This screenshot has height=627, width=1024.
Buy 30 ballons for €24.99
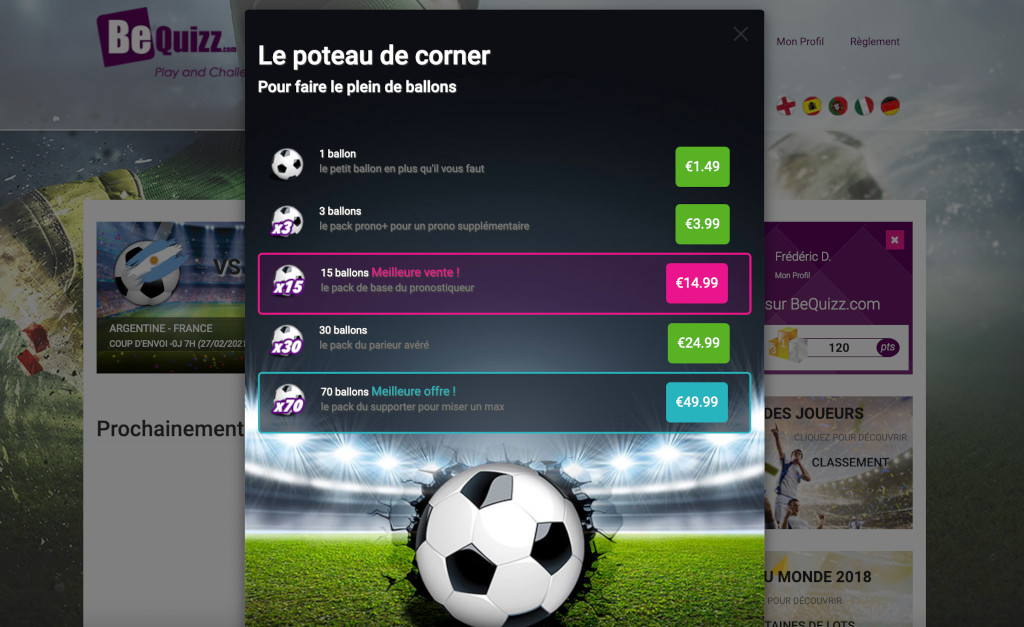pos(698,343)
